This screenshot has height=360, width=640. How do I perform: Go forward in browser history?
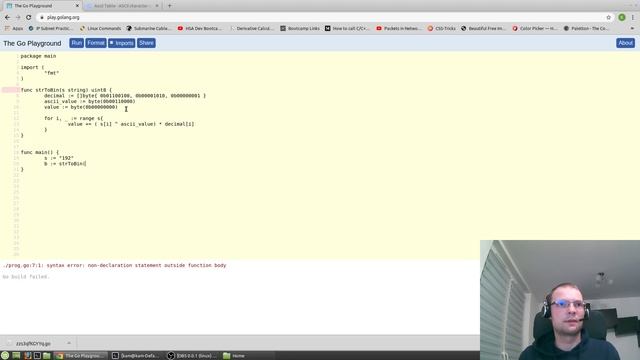[18, 18]
